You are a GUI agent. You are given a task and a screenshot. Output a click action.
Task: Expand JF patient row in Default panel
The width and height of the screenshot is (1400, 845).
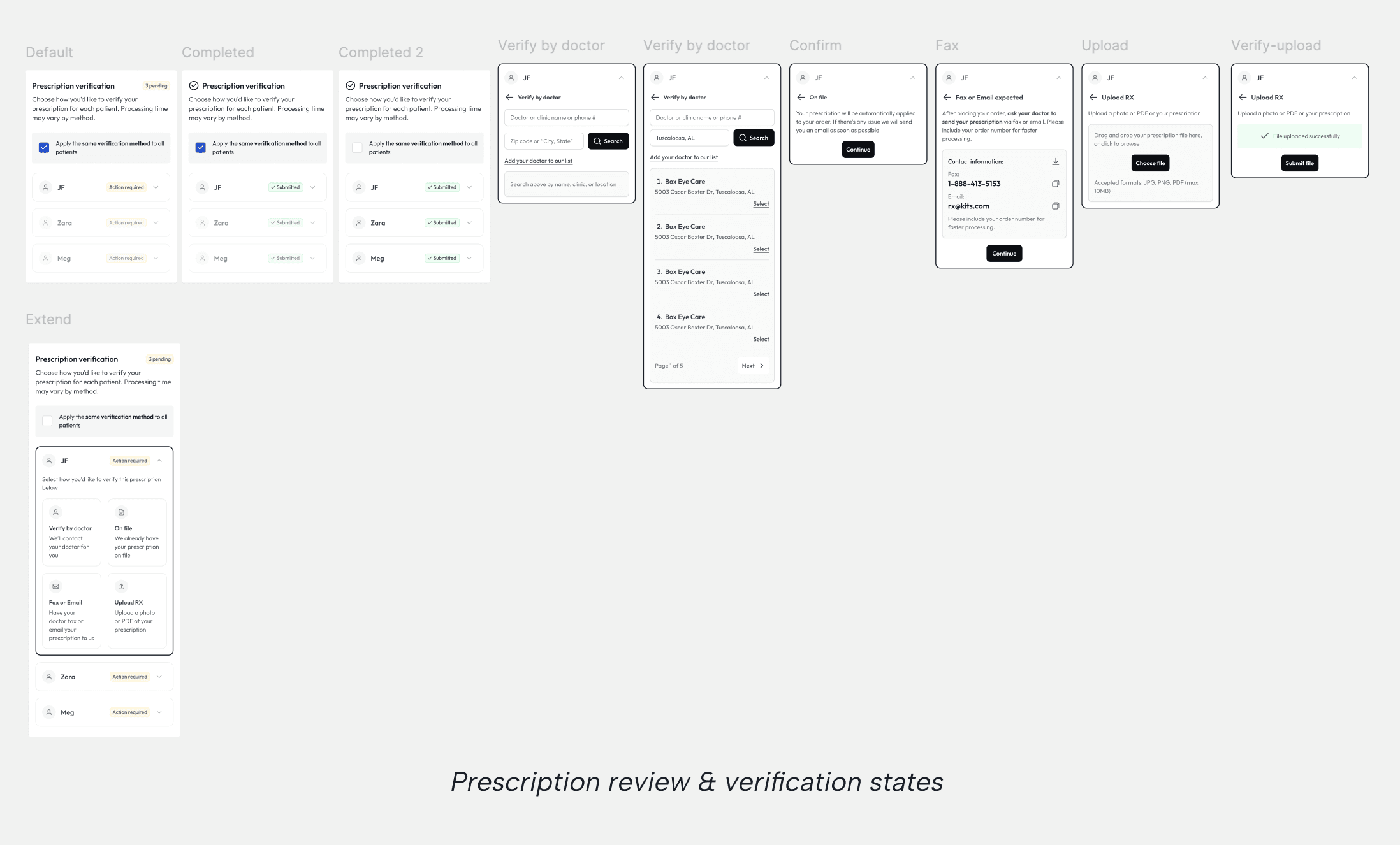tap(156, 187)
